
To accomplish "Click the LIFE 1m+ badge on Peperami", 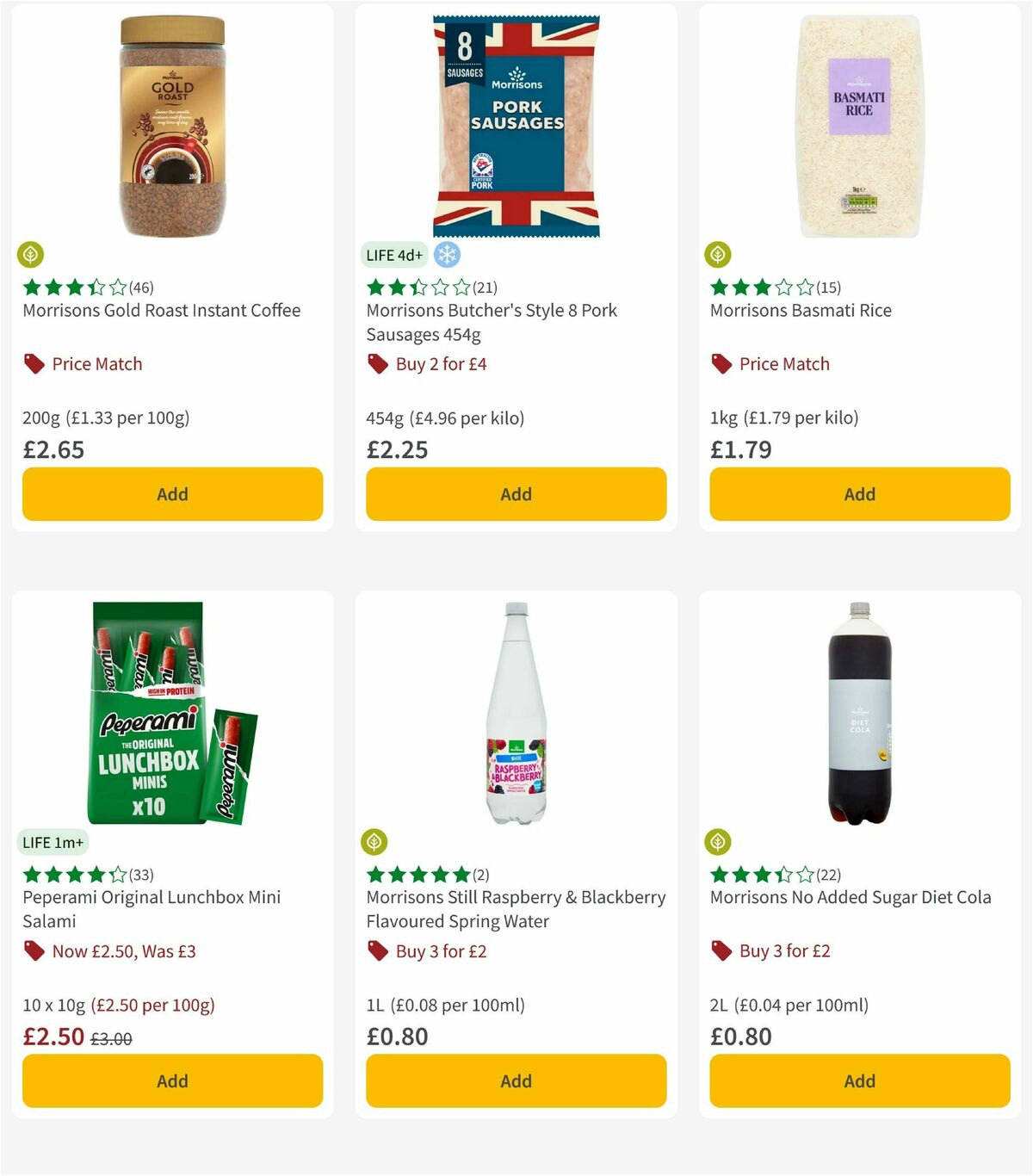I will pyautogui.click(x=53, y=843).
